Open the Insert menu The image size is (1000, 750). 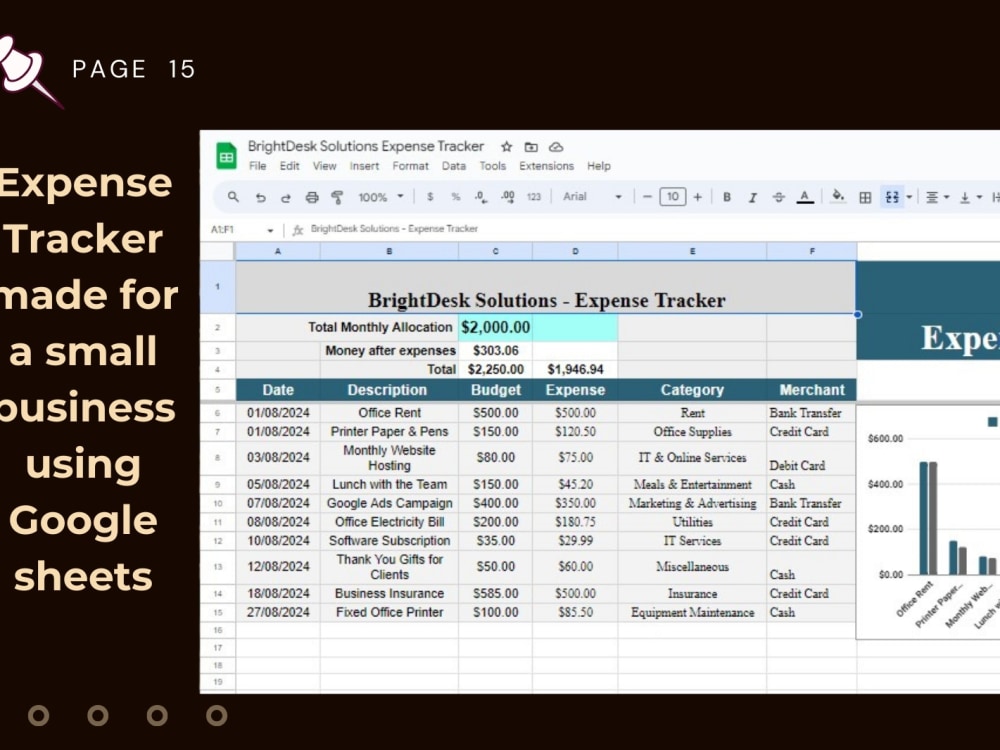364,166
